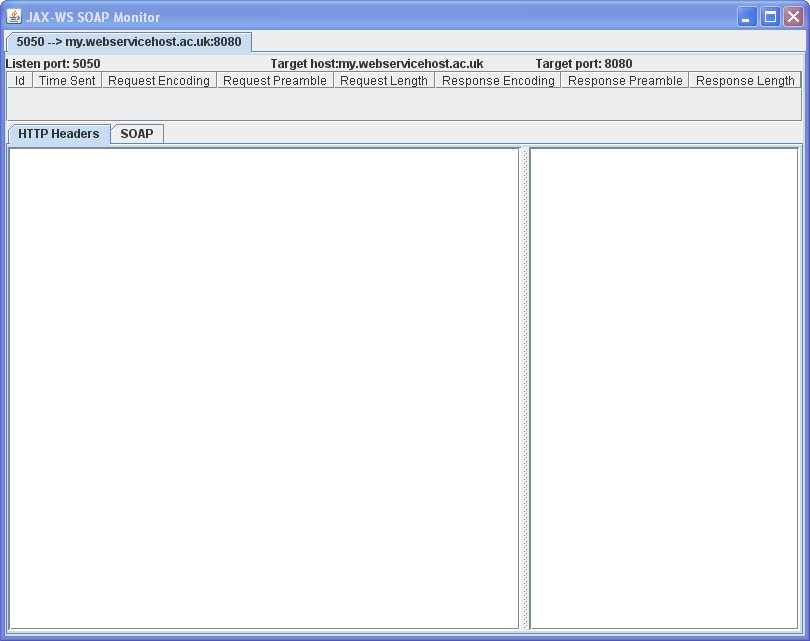
Task: Click the Request Length column header
Action: pos(384,81)
